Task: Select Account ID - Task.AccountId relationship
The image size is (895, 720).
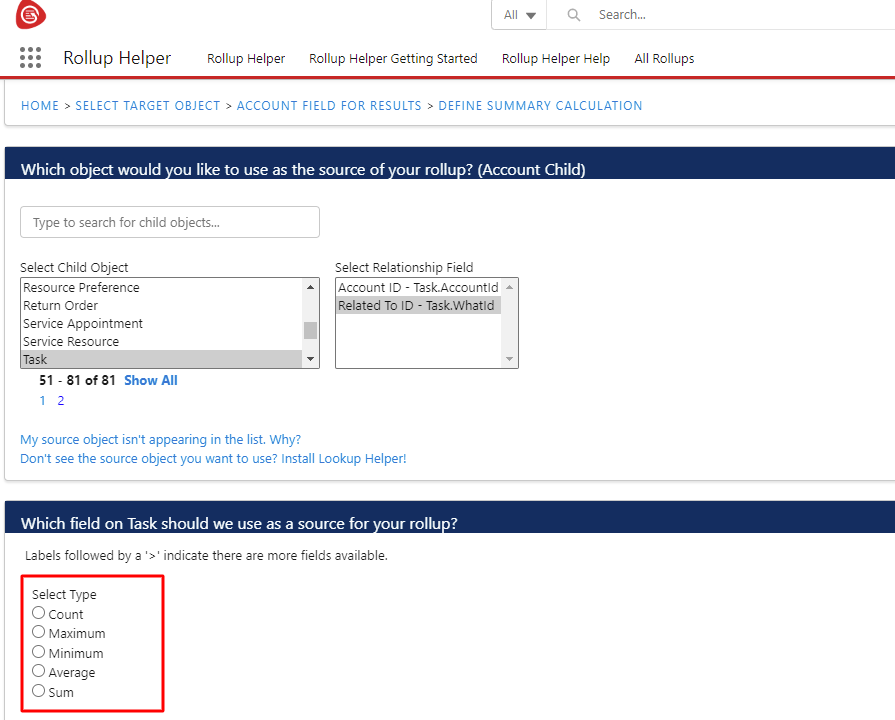Action: click(x=418, y=287)
